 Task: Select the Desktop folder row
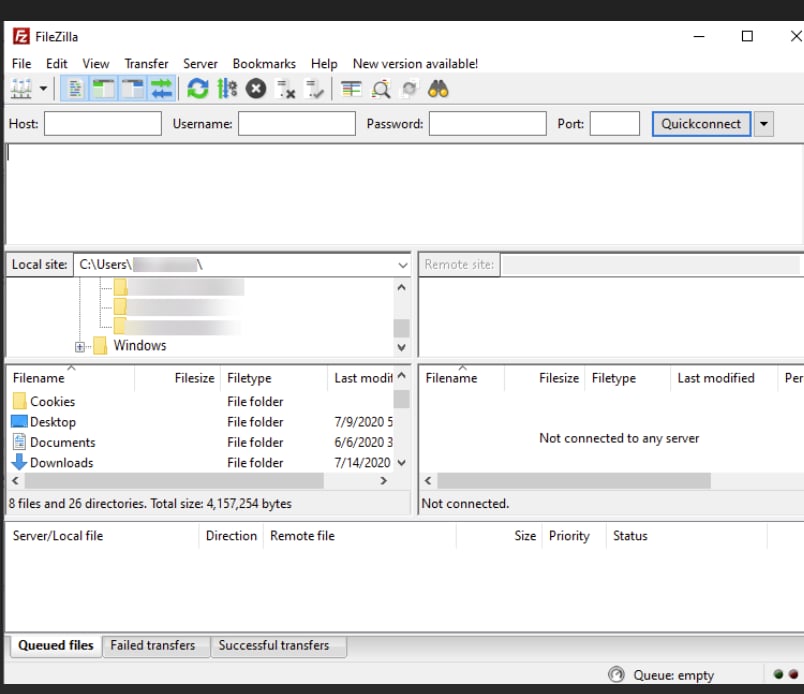[201, 422]
